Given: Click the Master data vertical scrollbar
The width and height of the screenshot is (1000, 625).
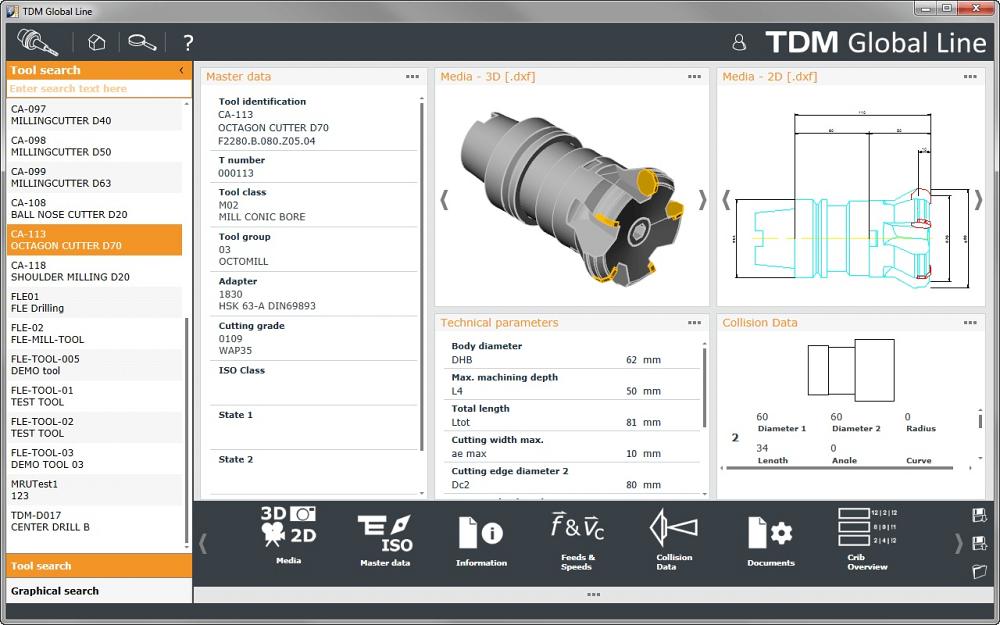Looking at the screenshot, I should (x=422, y=276).
